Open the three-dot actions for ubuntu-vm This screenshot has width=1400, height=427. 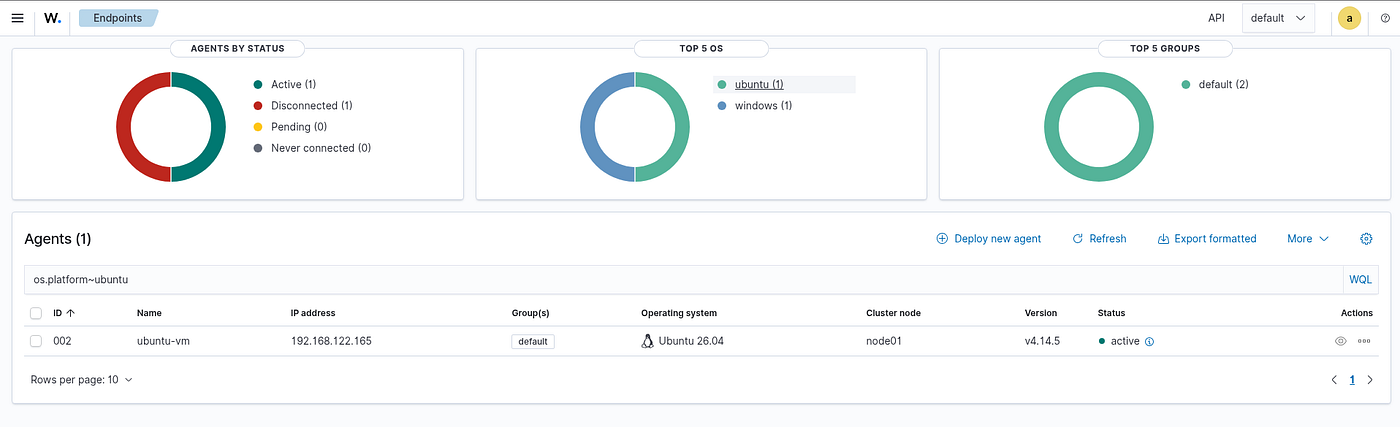pyautogui.click(x=1364, y=341)
